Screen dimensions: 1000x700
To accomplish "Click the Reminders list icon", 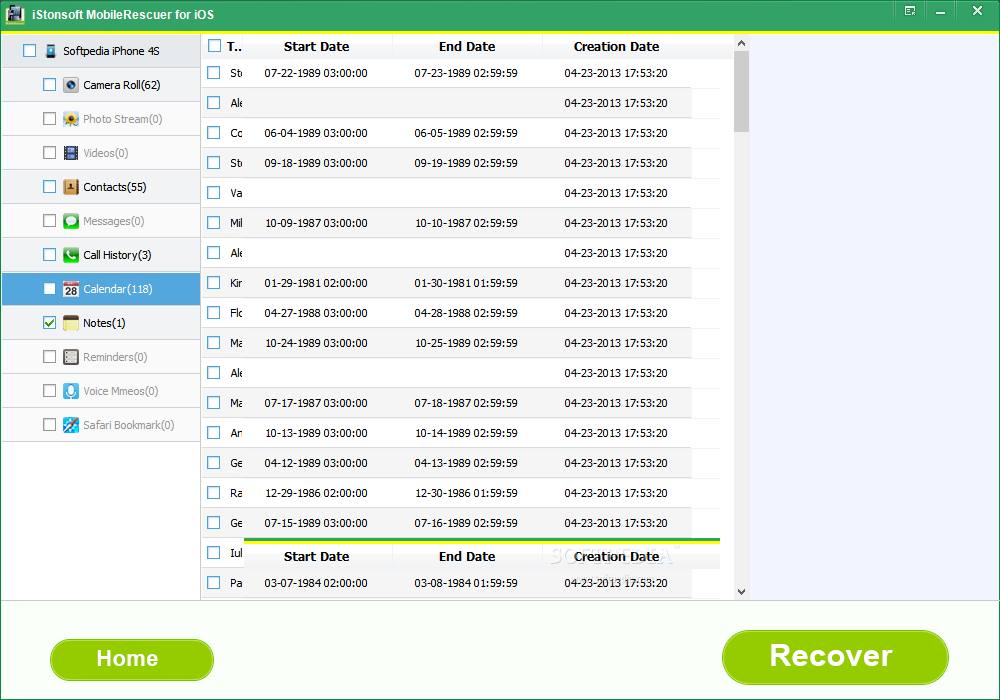I will (x=71, y=357).
